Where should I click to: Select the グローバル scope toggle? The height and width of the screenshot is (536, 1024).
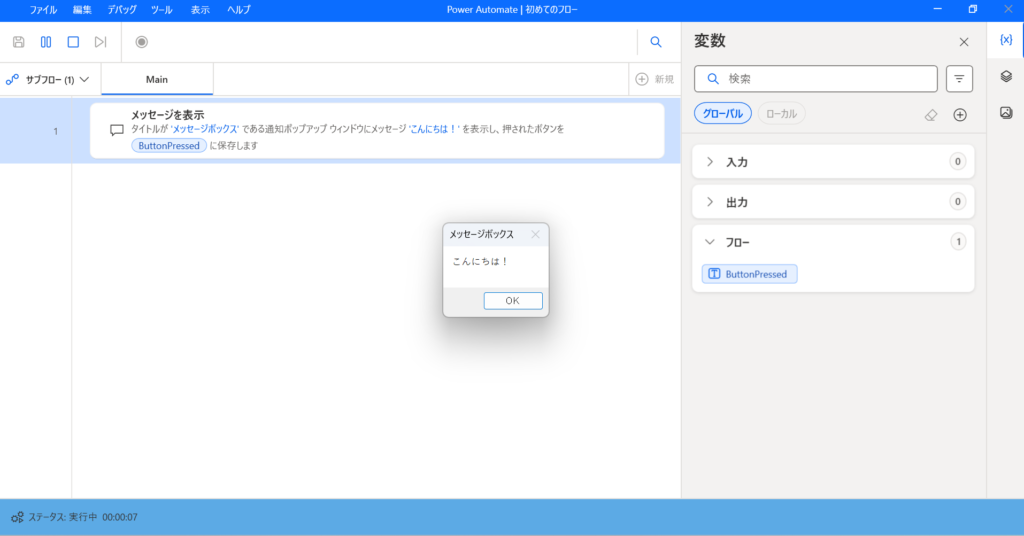point(722,114)
